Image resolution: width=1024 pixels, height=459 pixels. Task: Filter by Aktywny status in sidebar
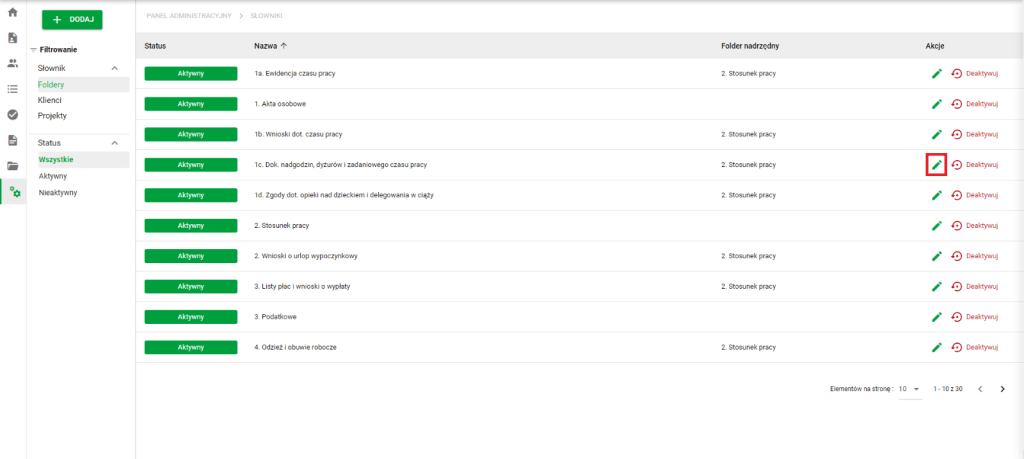52,176
